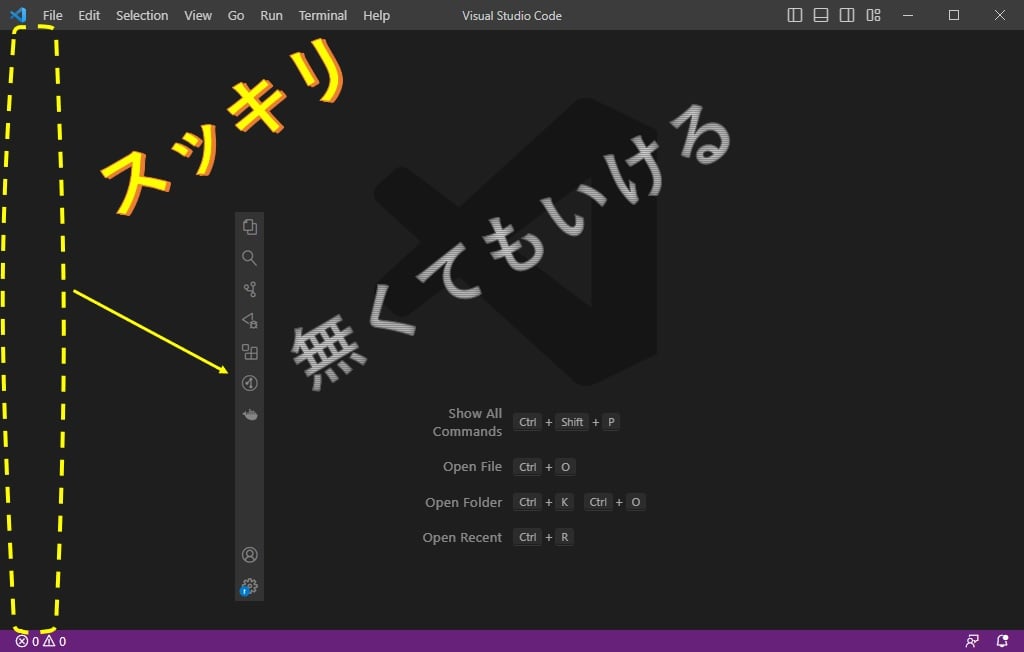
Task: Toggle the Secondary Side Bar layout icon
Action: coord(846,15)
